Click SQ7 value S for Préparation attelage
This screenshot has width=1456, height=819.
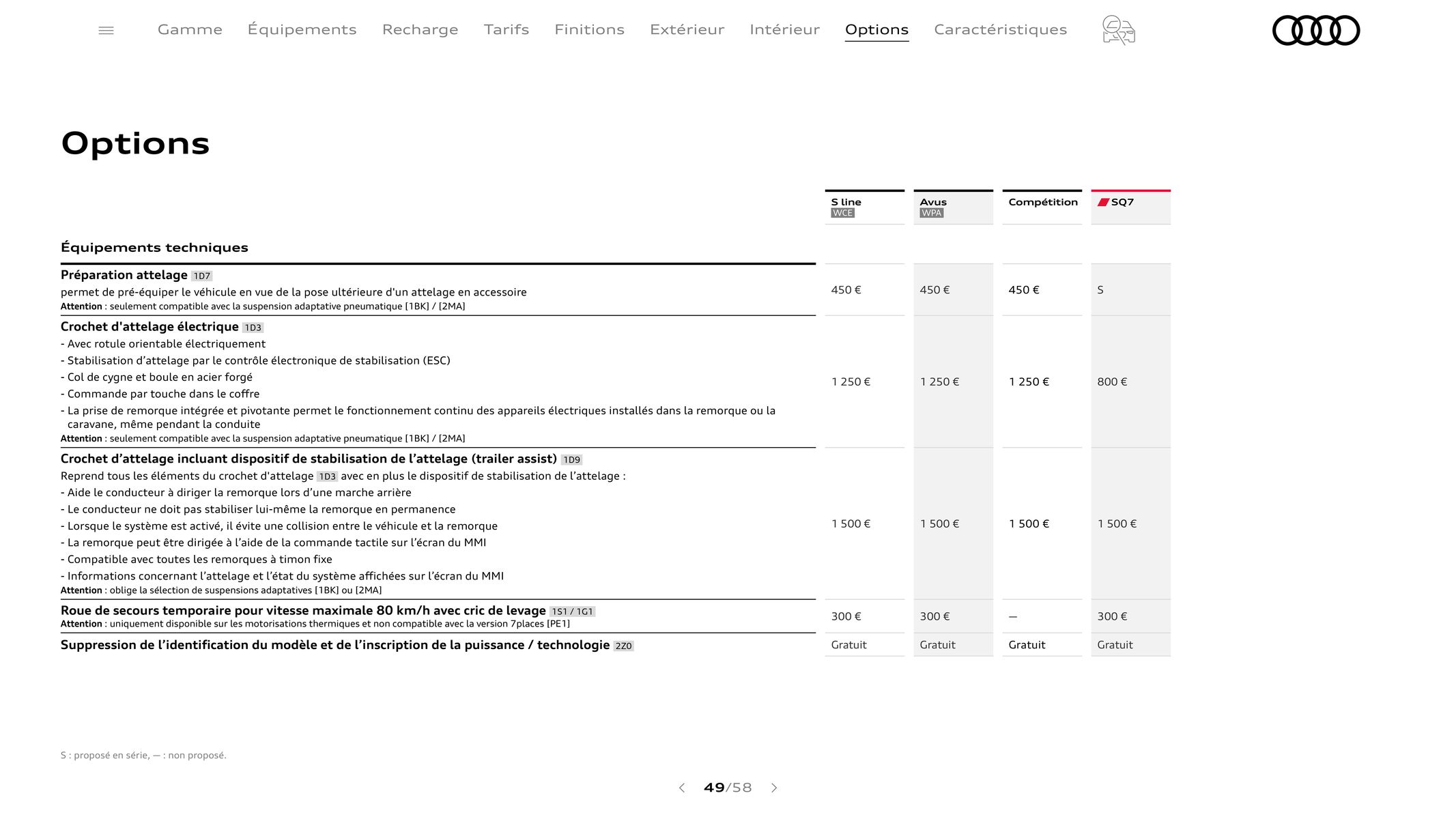coord(1100,290)
